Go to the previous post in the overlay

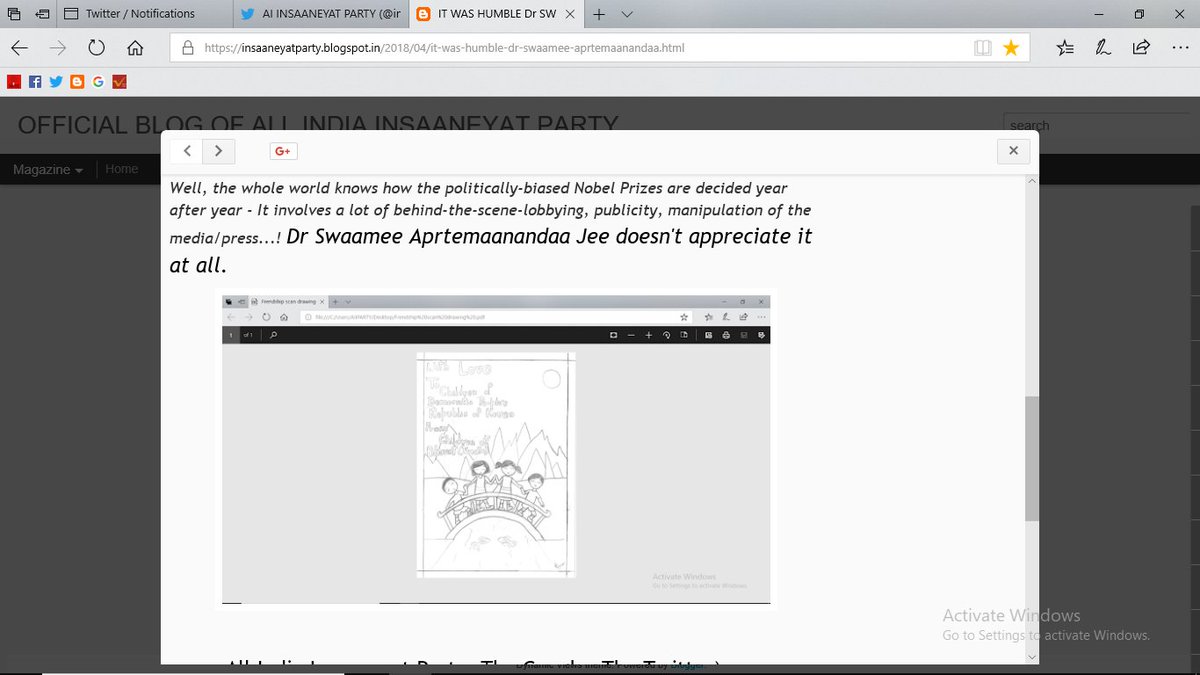point(187,151)
